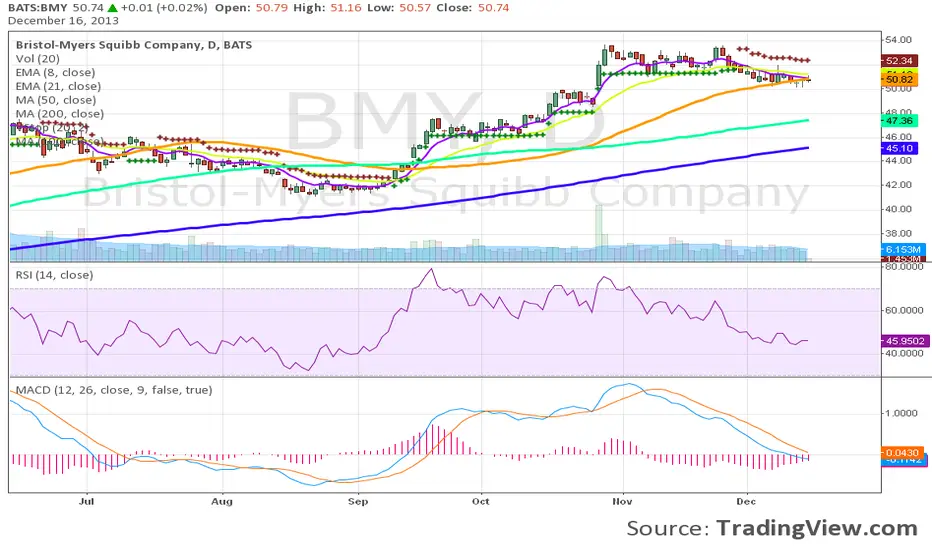Click the Open value 50.79
This screenshot has width=932, height=550.
coord(271,8)
